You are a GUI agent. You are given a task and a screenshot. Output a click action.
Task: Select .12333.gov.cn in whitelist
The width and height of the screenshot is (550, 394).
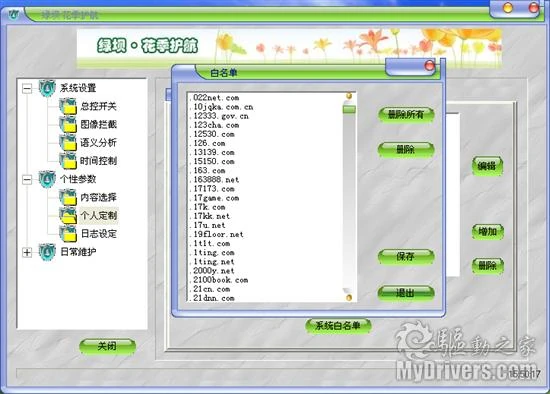click(x=219, y=116)
